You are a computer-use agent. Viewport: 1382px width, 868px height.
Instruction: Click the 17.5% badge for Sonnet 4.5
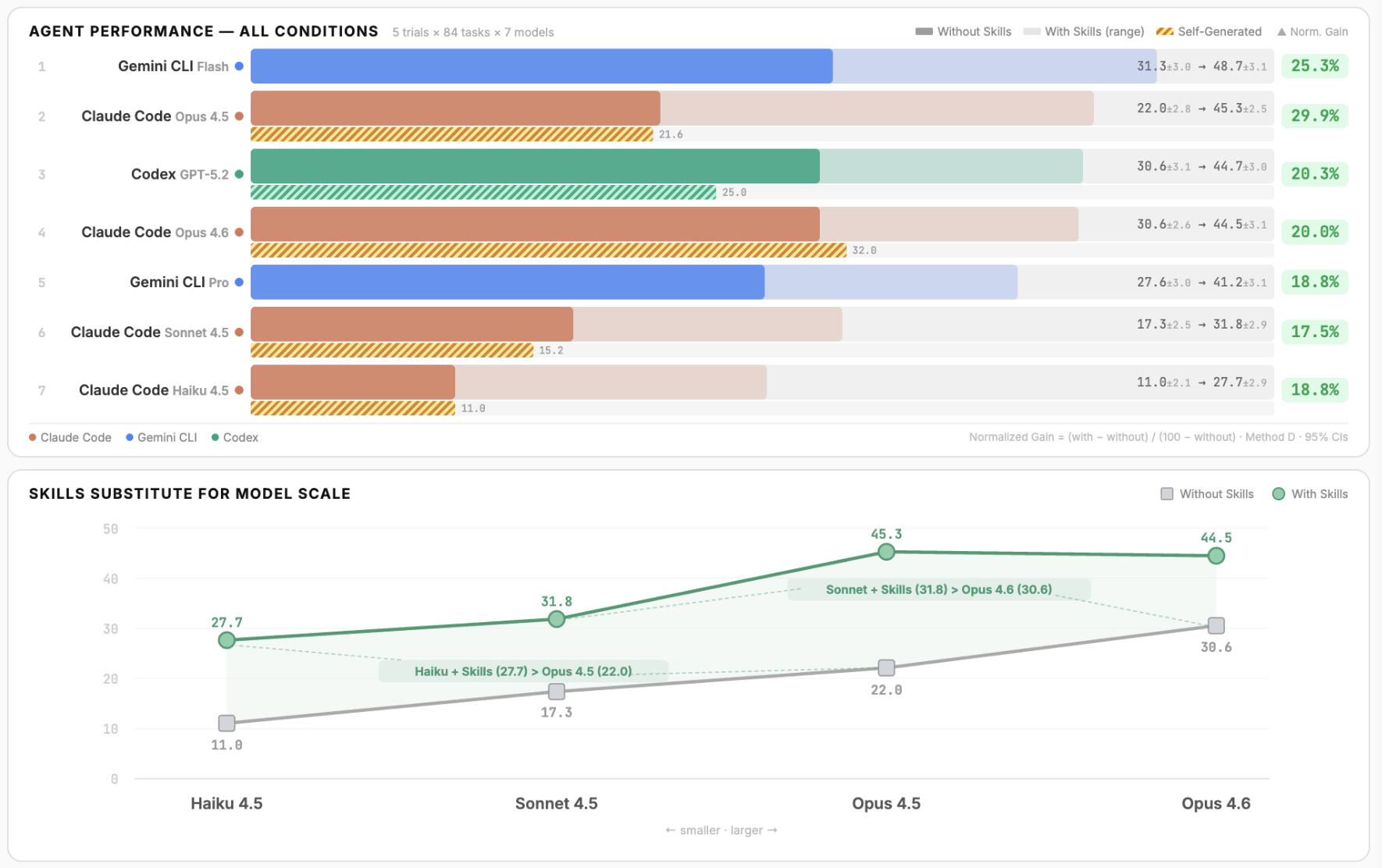[1315, 332]
